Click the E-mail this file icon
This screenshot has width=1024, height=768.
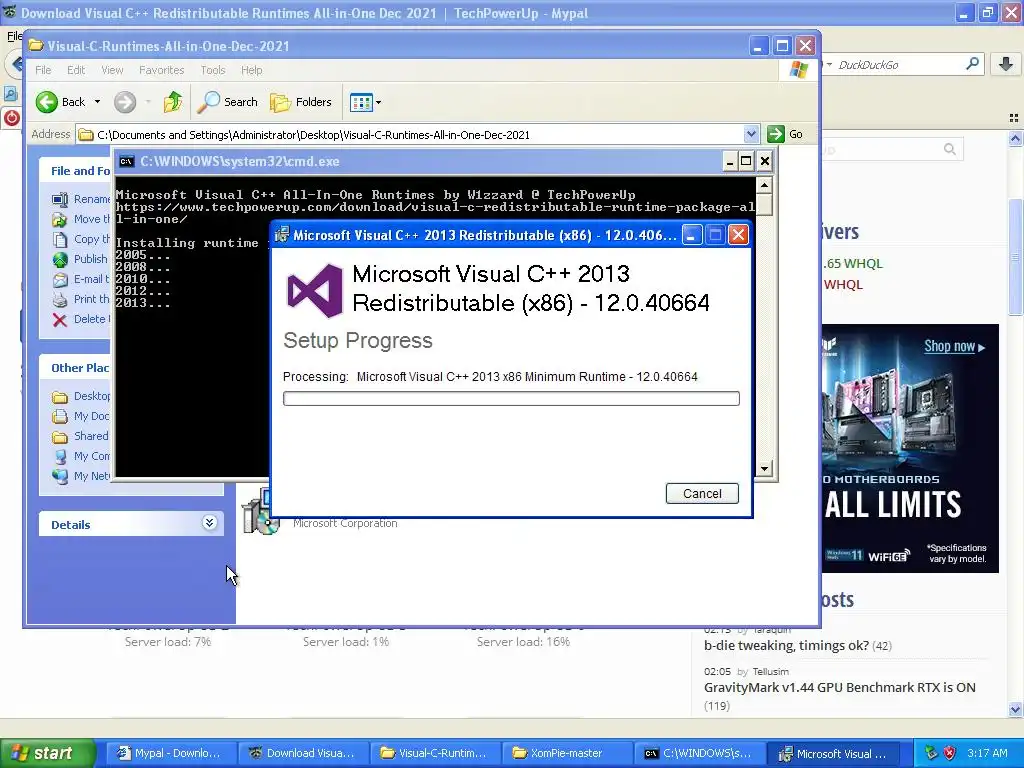tap(60, 280)
